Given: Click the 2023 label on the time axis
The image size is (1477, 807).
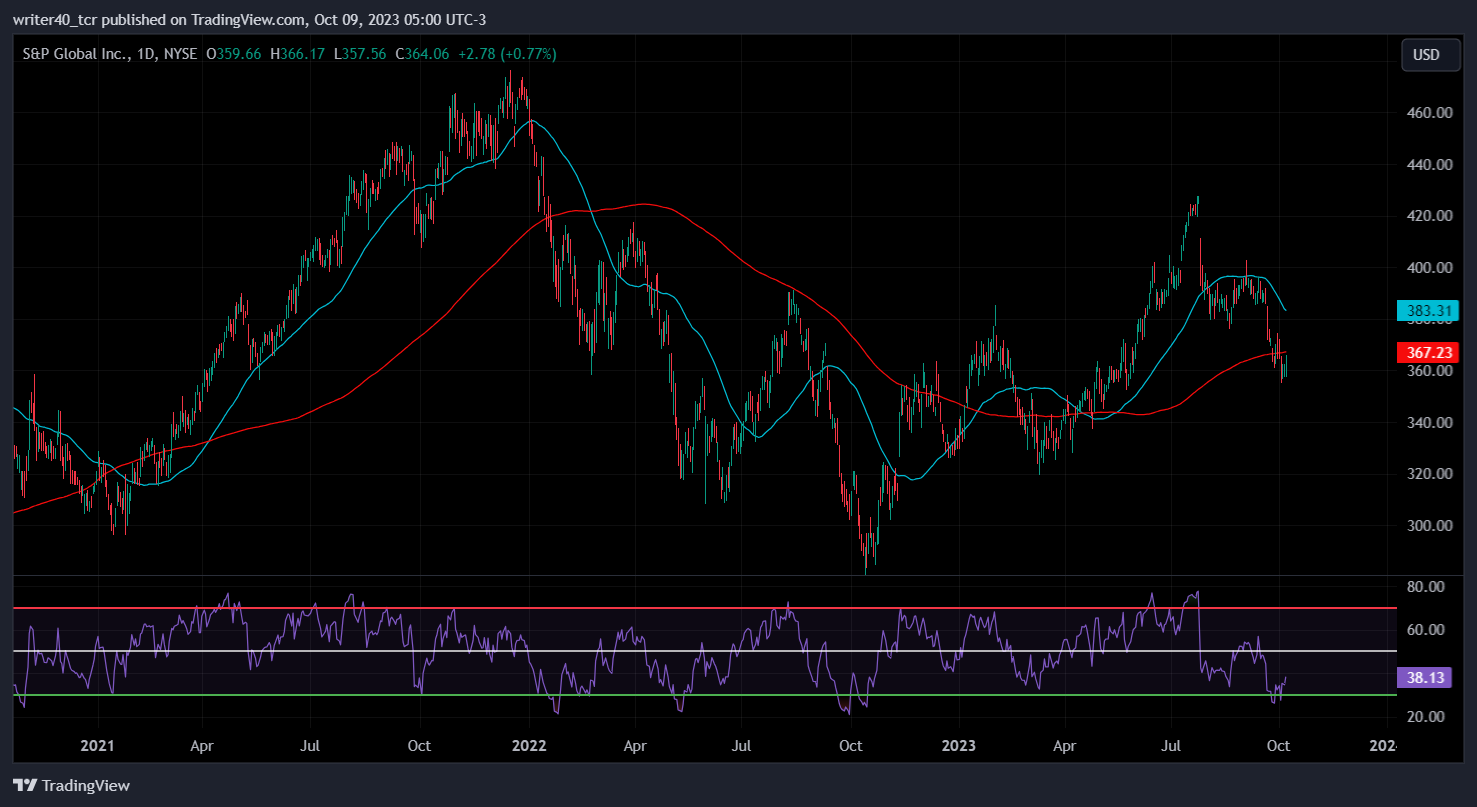Looking at the screenshot, I should click(x=959, y=746).
